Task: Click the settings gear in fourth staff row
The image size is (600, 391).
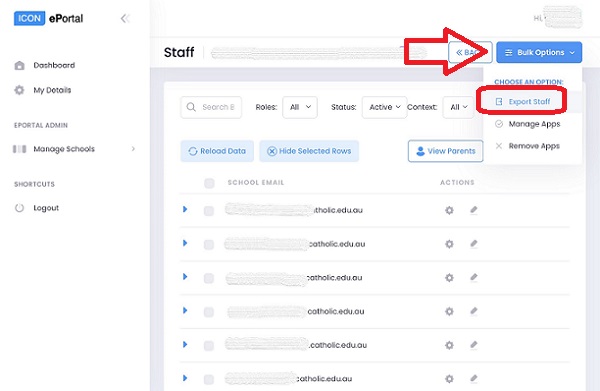Action: [449, 311]
